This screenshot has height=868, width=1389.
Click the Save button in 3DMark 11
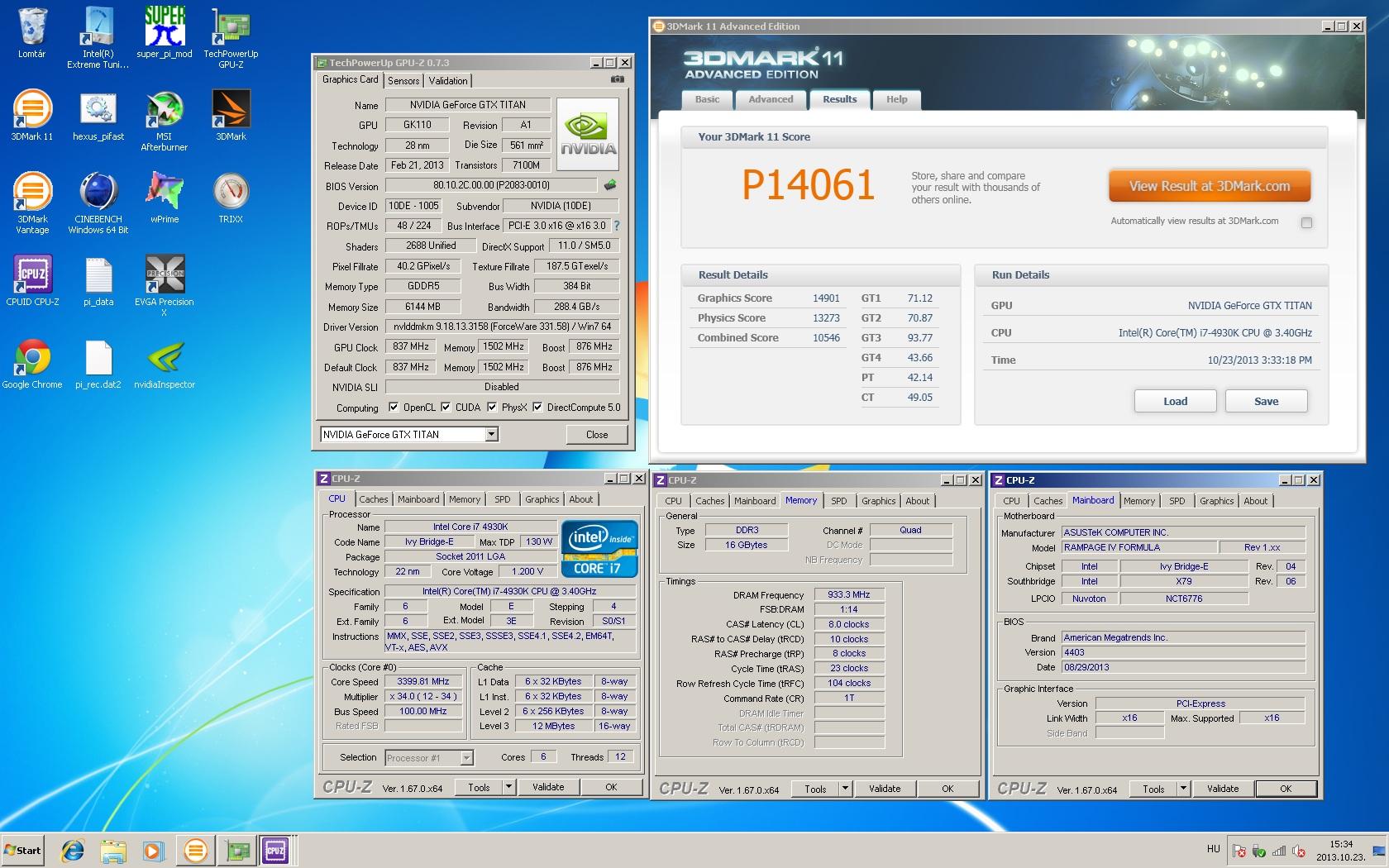click(x=1266, y=401)
